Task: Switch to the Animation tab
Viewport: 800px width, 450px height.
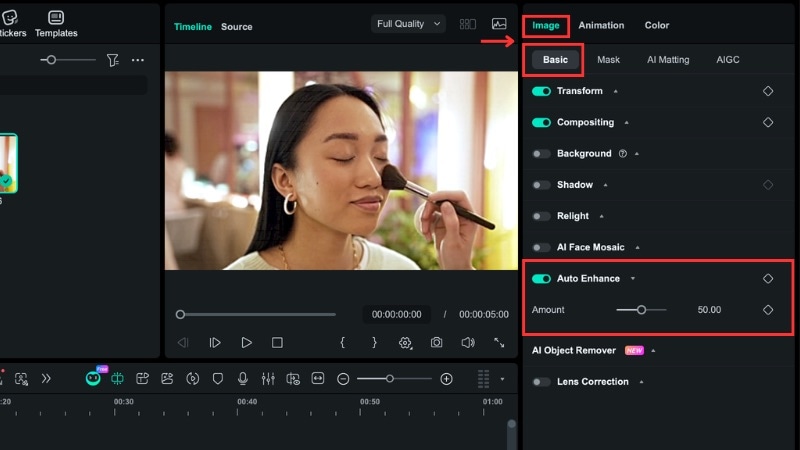Action: [x=601, y=26]
